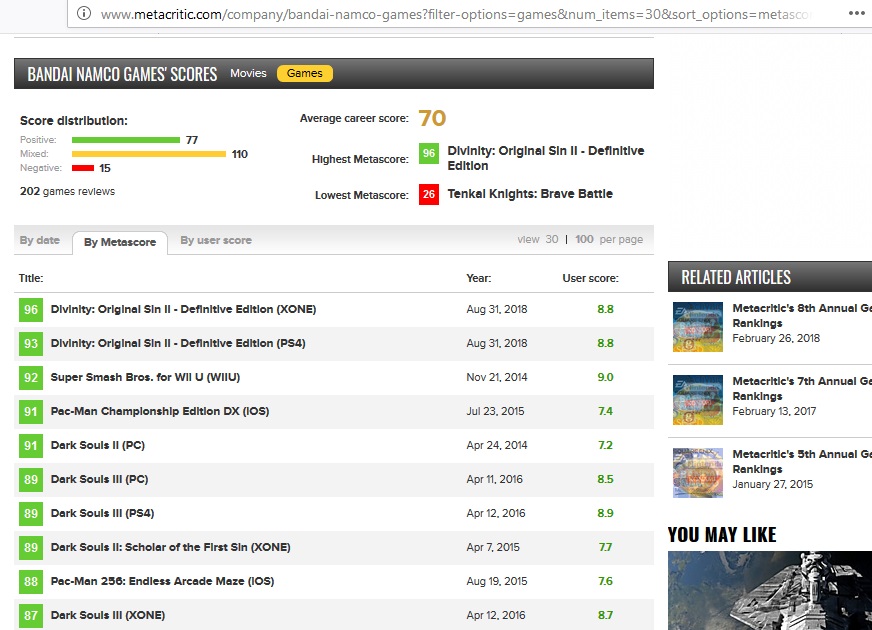Click 89 badge beside Scholar of First Sin
872x630 pixels.
tap(31, 547)
